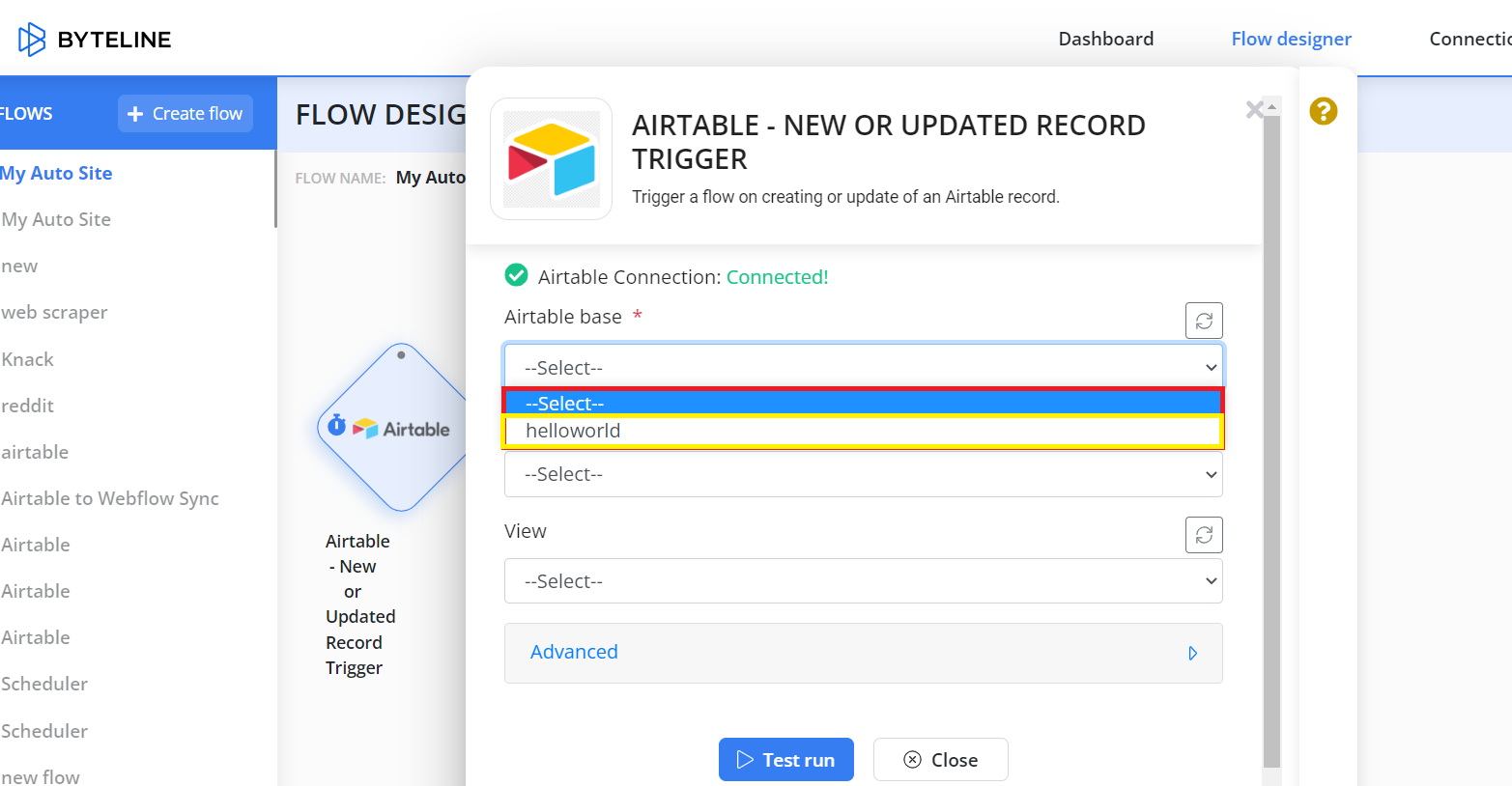Screen dimensions: 1512x786
Task: Click the timer icon on the Airtable node
Action: [x=336, y=425]
